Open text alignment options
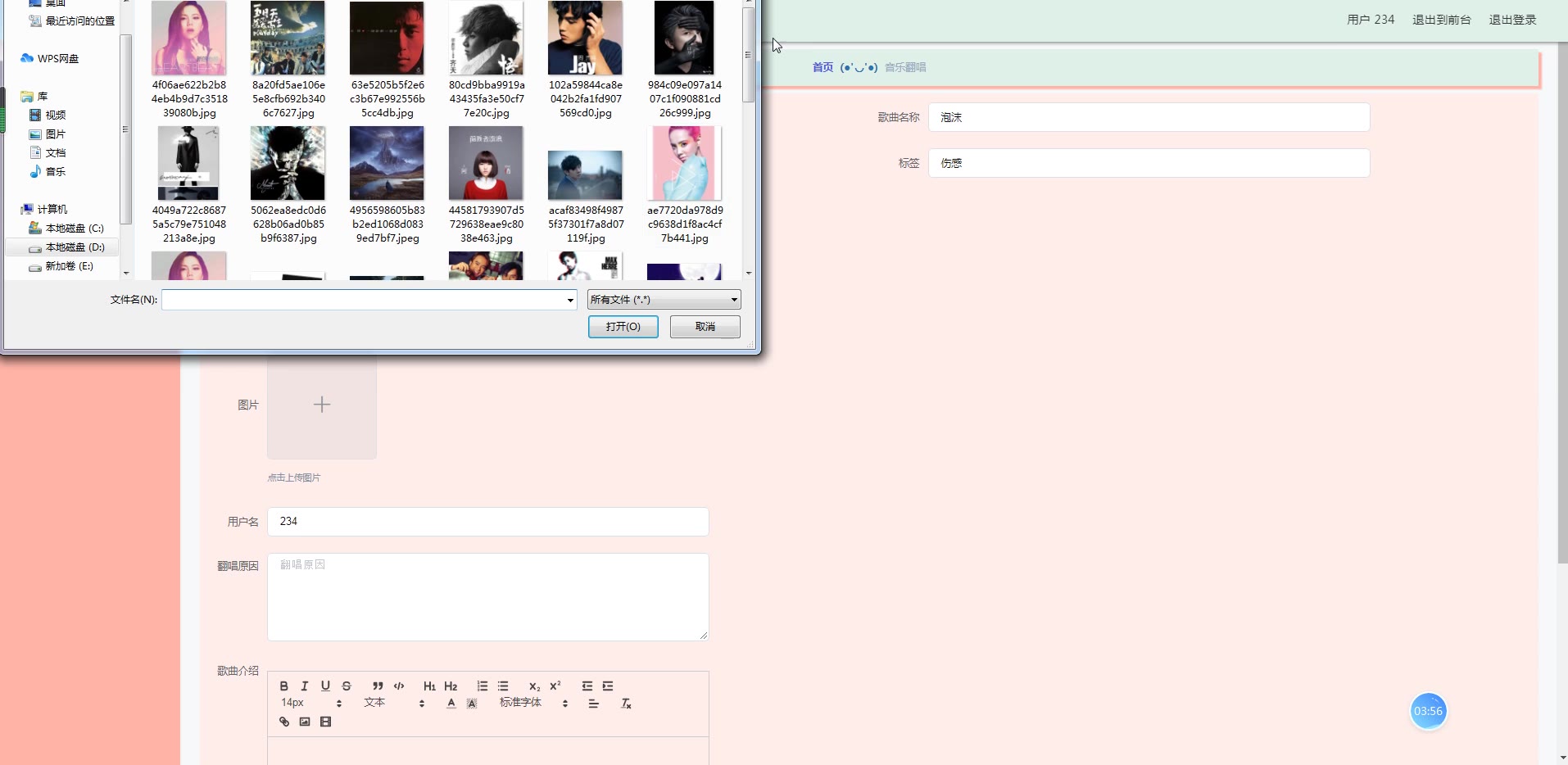Screen dimensions: 1568x765 594,704
